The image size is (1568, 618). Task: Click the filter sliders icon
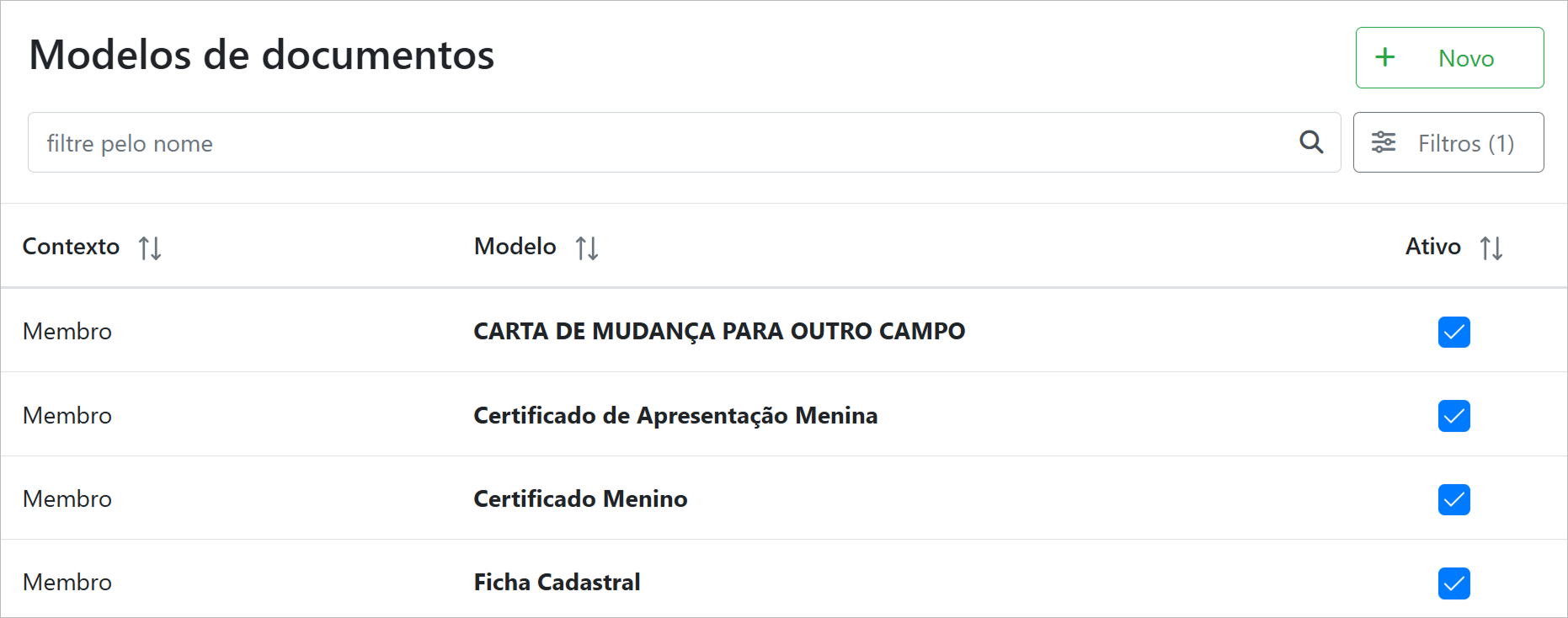[1384, 142]
